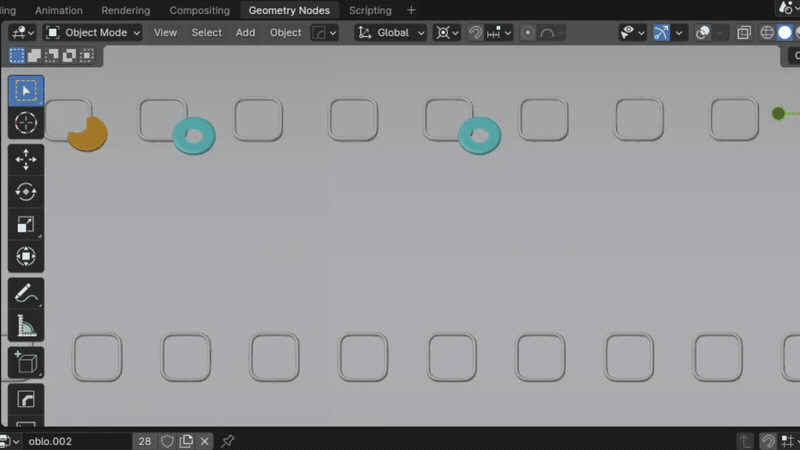Image resolution: width=800 pixels, height=450 pixels.
Task: Activate the Move tool
Action: [x=26, y=160]
